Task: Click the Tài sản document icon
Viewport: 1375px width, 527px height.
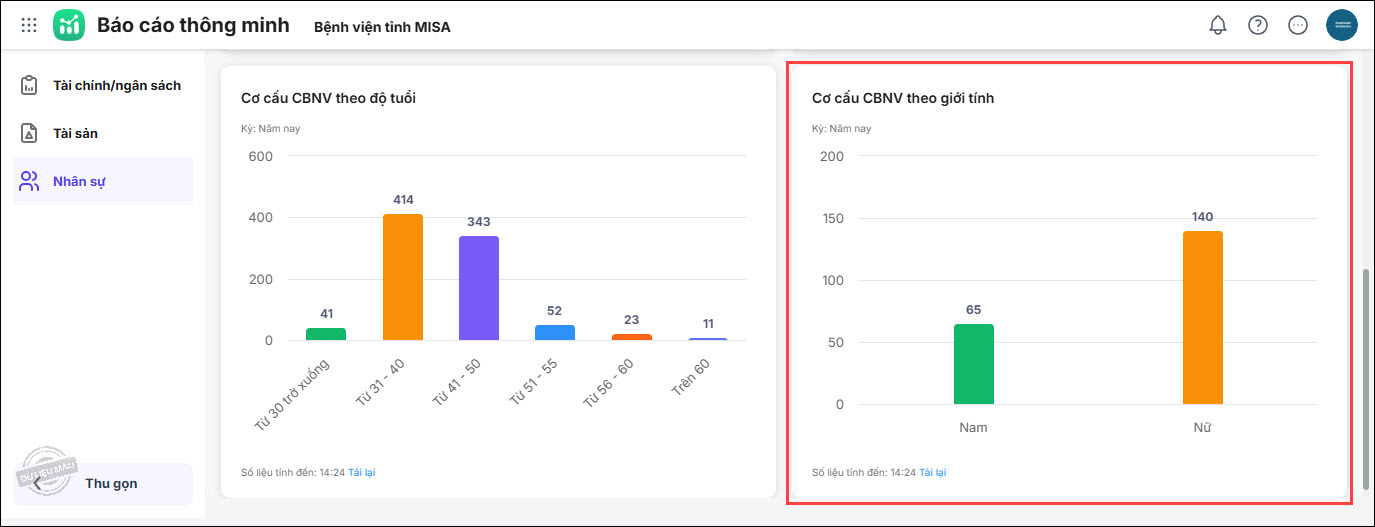Action: pos(30,133)
